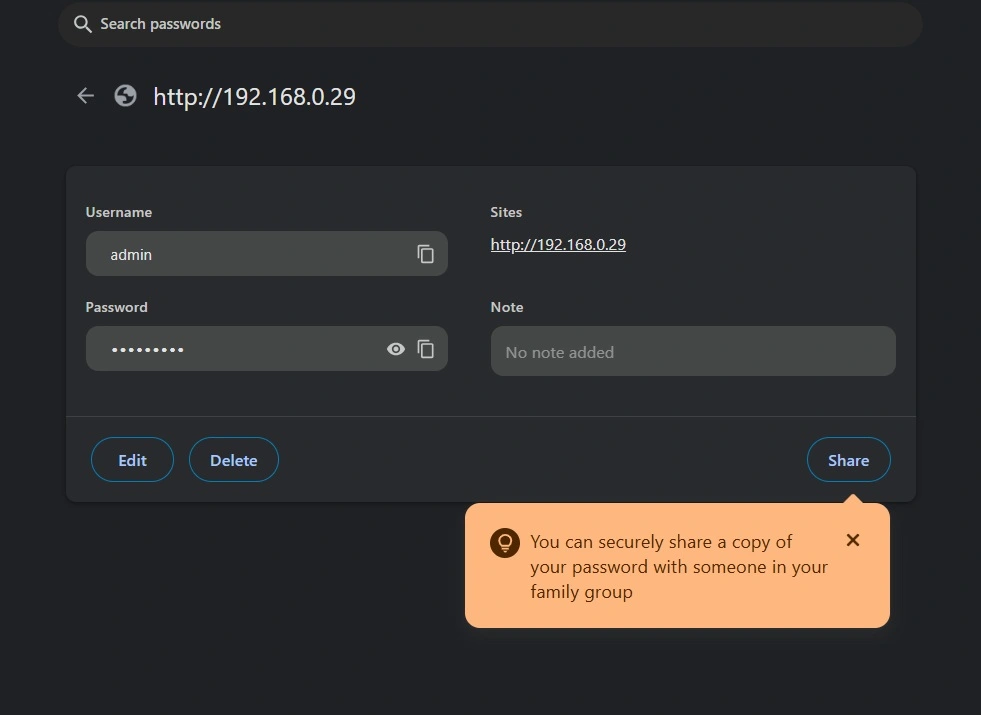The width and height of the screenshot is (981, 715).
Task: Click the globe site icon beside the URL
Action: (124, 95)
